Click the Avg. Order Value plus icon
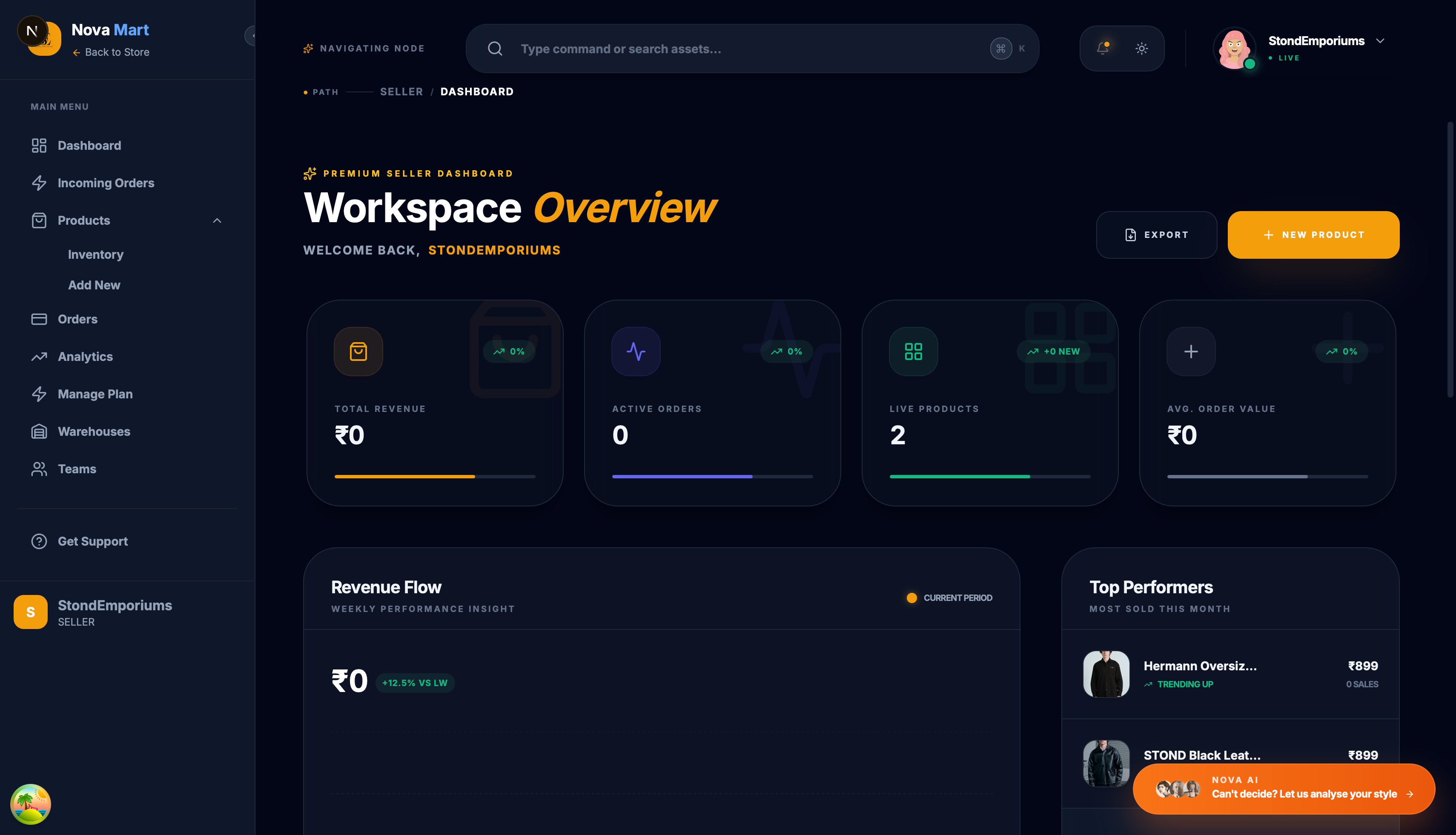Viewport: 1456px width, 835px height. point(1191,351)
